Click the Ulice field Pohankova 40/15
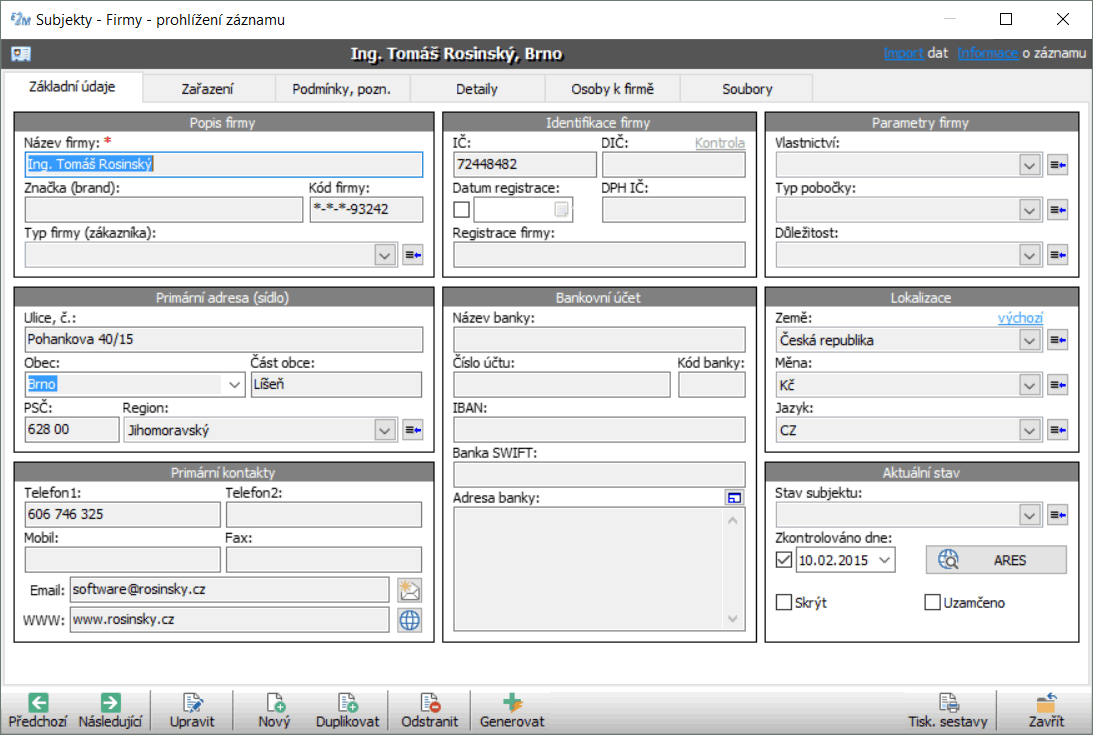 tap(224, 340)
